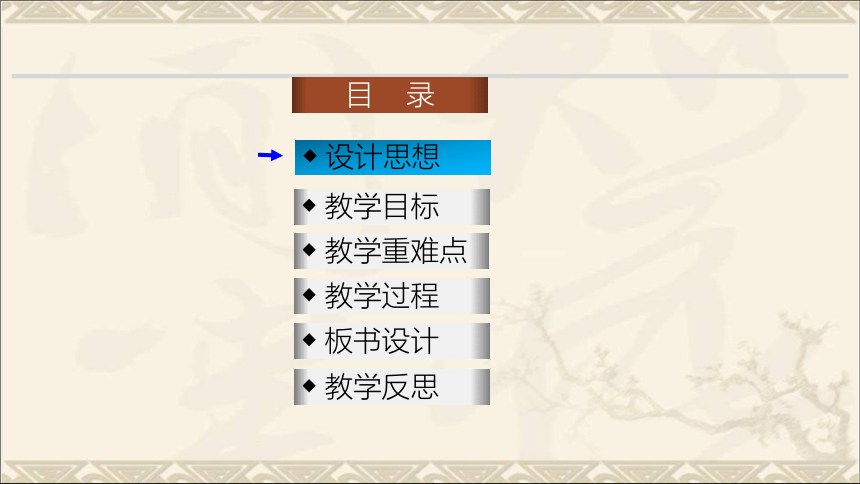Click the blue arrow pointing at 设计思想

pyautogui.click(x=270, y=155)
